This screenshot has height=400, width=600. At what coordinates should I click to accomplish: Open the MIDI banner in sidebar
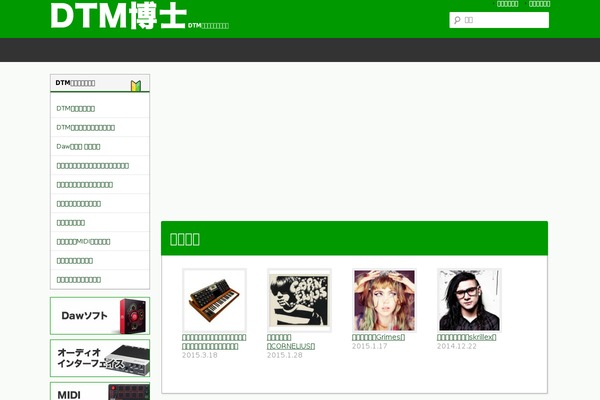point(100,391)
